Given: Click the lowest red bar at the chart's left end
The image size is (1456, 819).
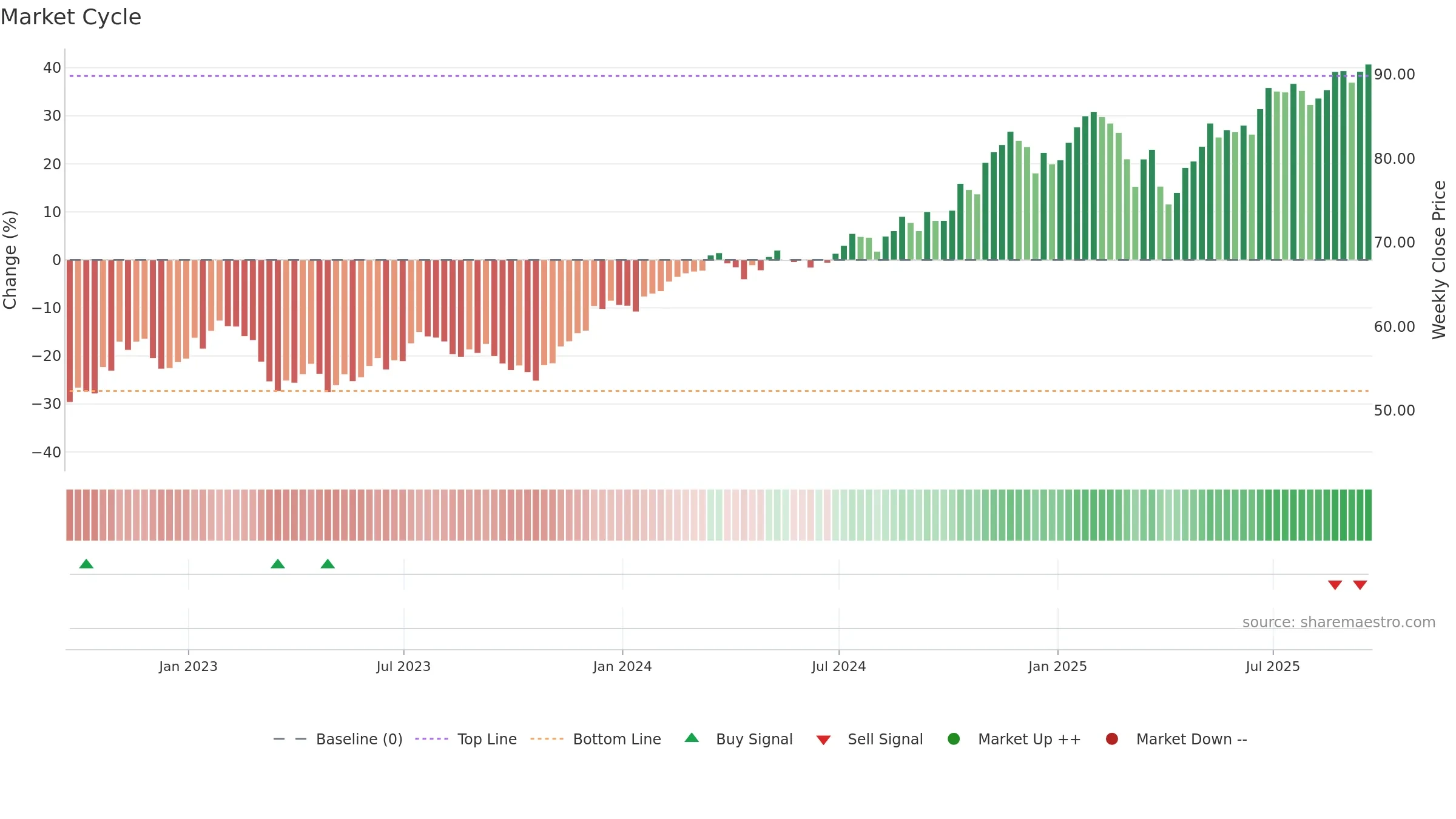Looking at the screenshot, I should point(70,331).
